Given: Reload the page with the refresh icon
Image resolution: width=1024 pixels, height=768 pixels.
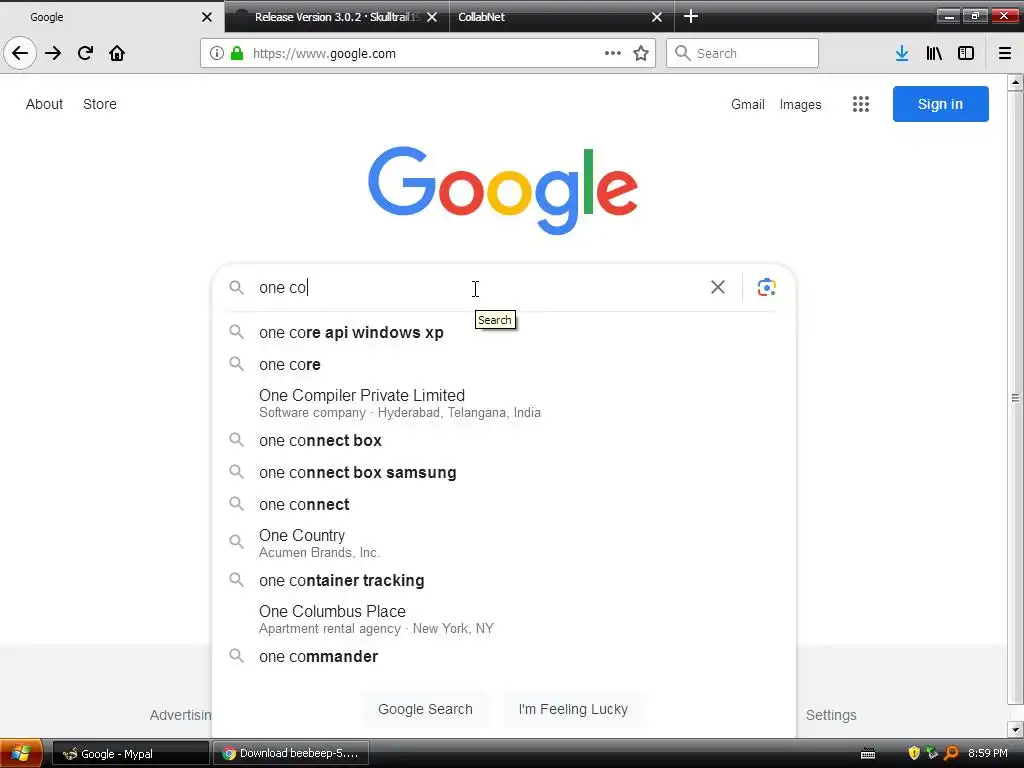Looking at the screenshot, I should (85, 54).
